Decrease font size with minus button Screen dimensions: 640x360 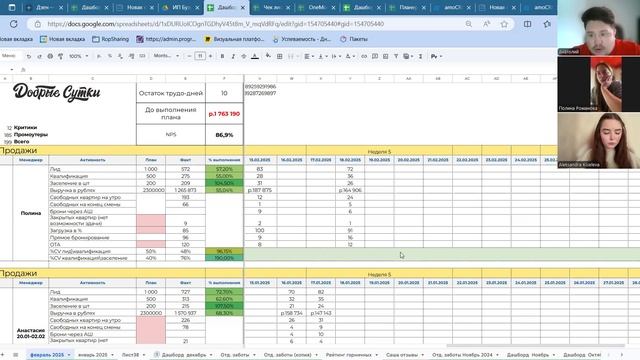[189, 56]
